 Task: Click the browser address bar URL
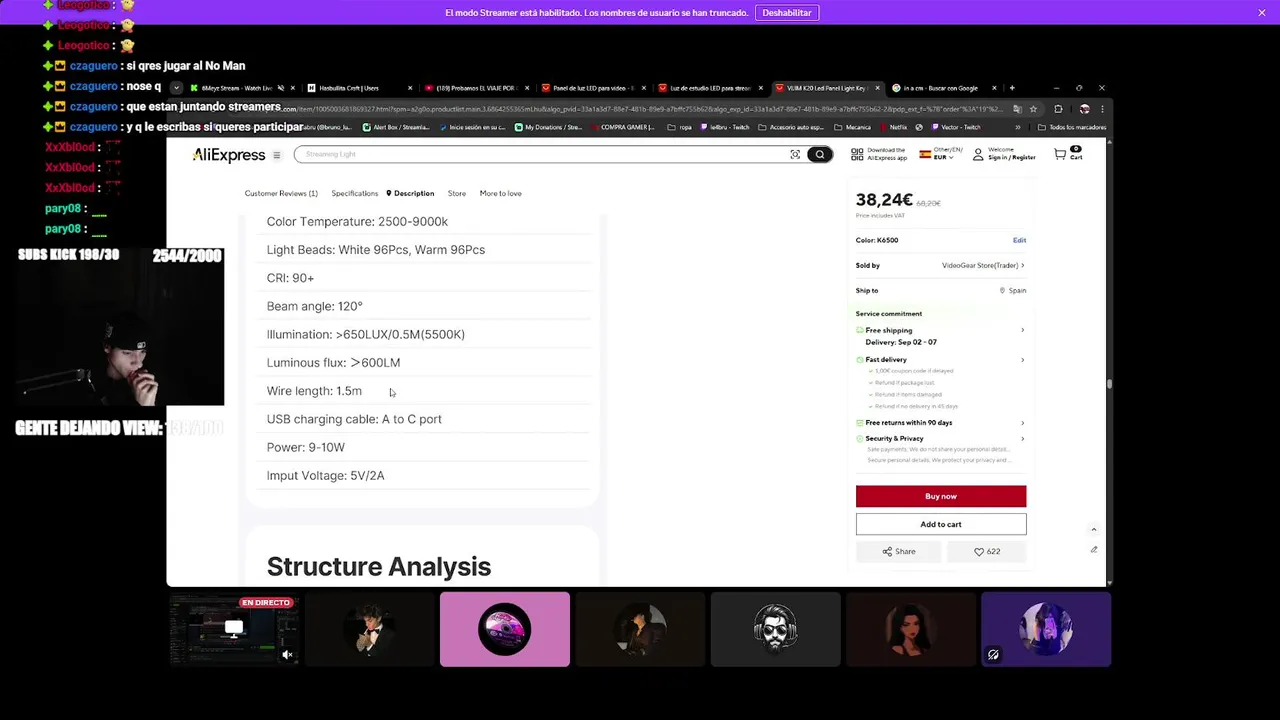tap(640, 109)
